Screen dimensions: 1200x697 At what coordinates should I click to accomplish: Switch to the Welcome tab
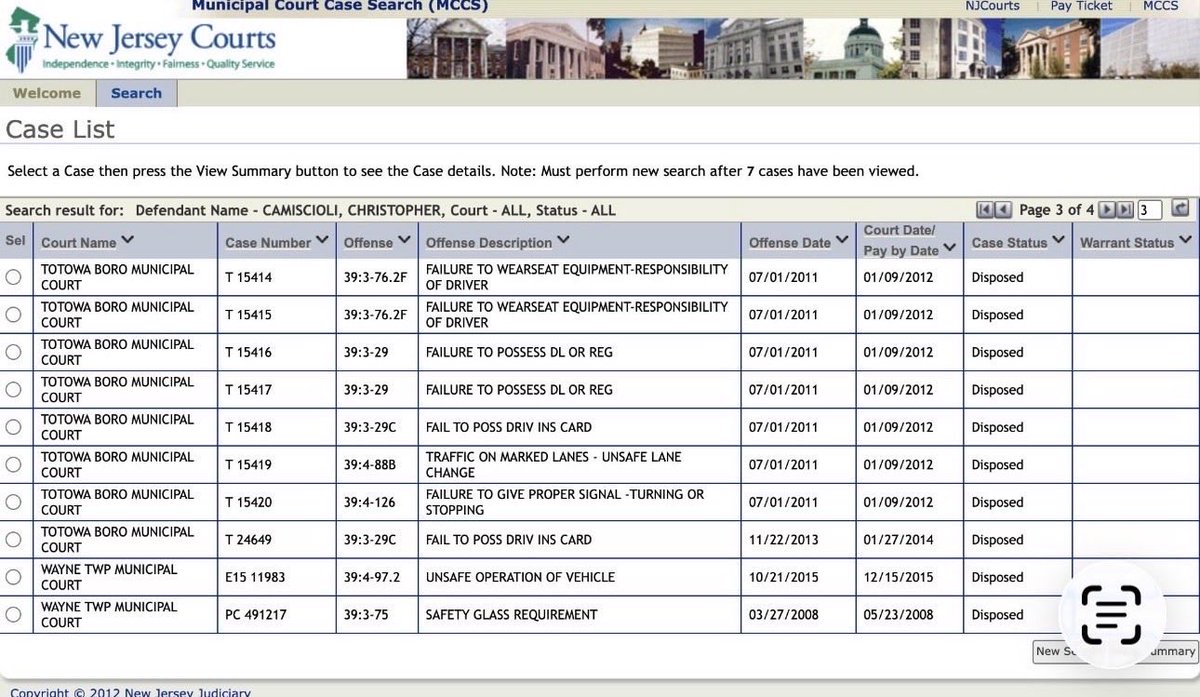tap(47, 93)
